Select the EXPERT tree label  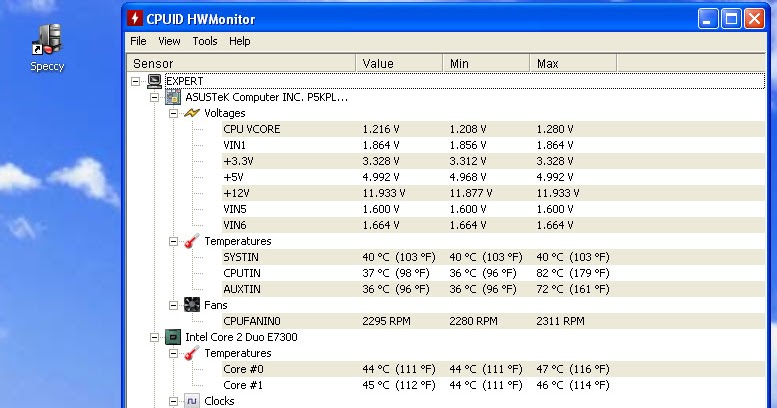(184, 81)
